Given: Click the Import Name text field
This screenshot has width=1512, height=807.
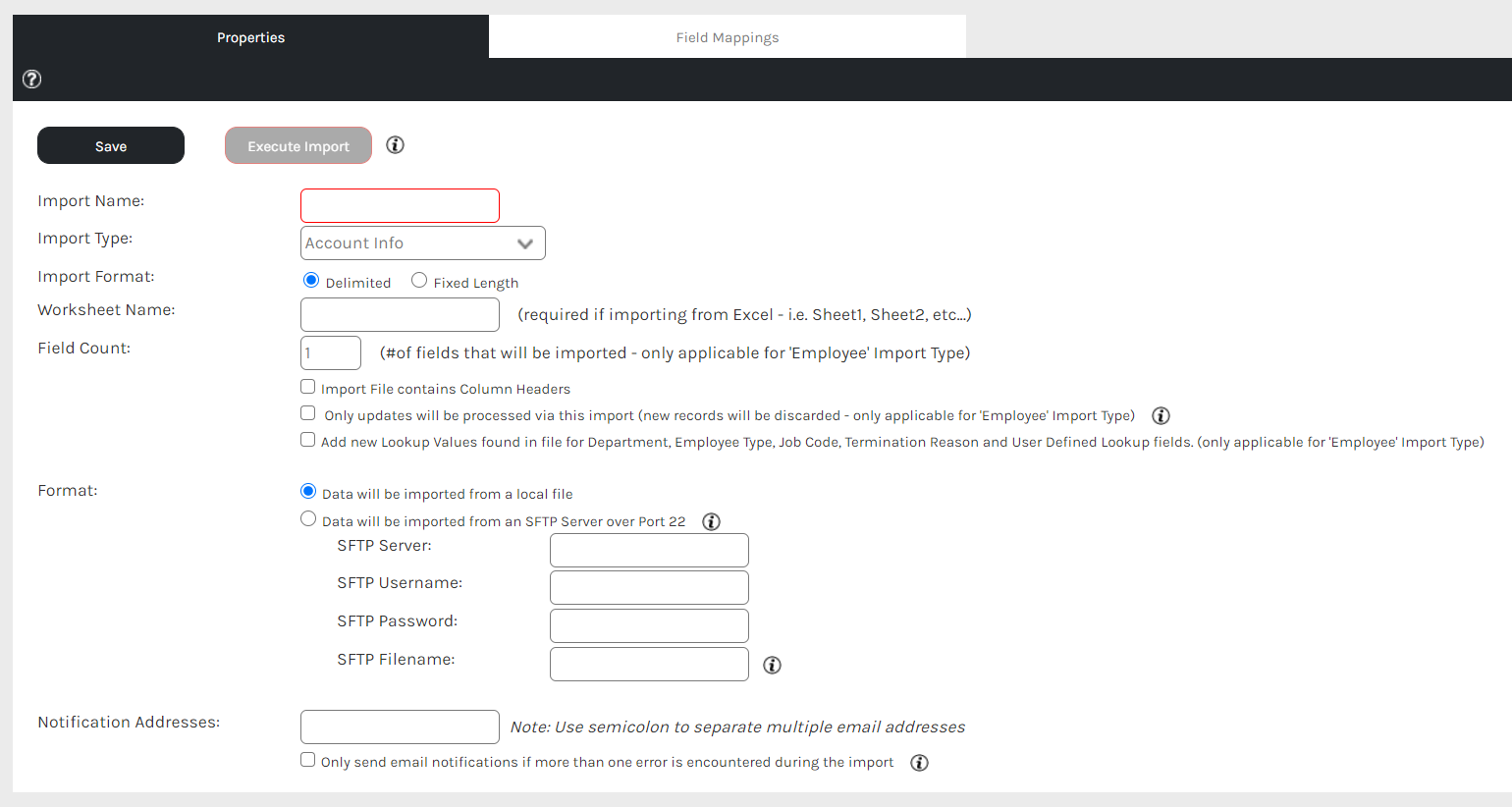Looking at the screenshot, I should point(400,206).
